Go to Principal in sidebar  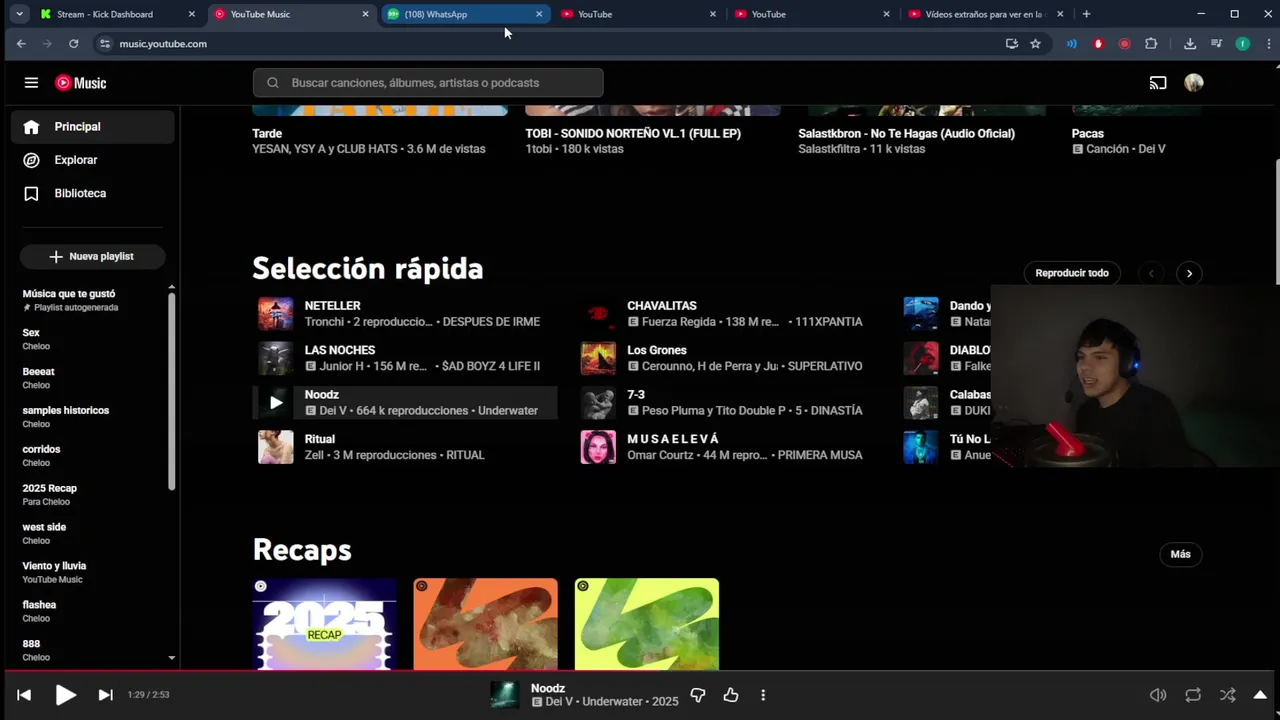(93, 127)
